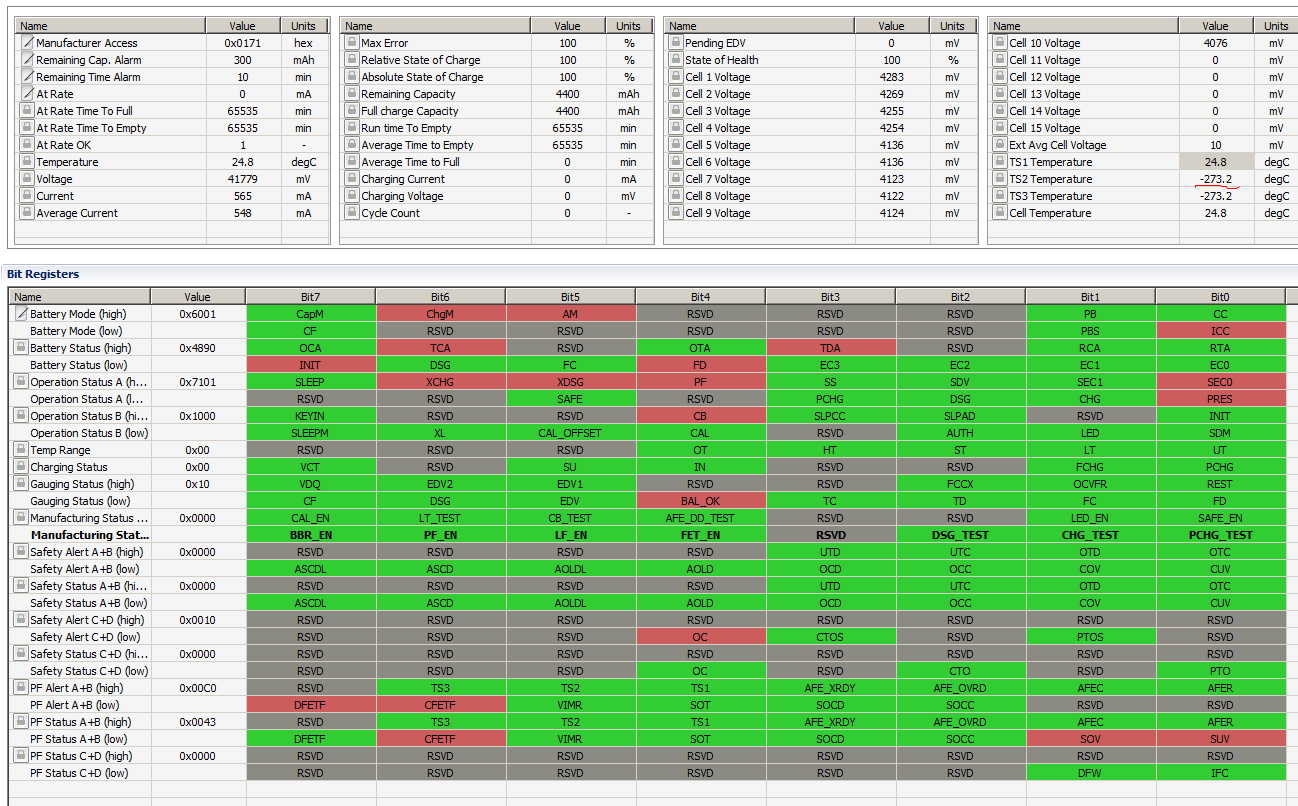The height and width of the screenshot is (806, 1298).
Task: Click the pencil icon beside Manufacturer Access
Action: point(28,43)
